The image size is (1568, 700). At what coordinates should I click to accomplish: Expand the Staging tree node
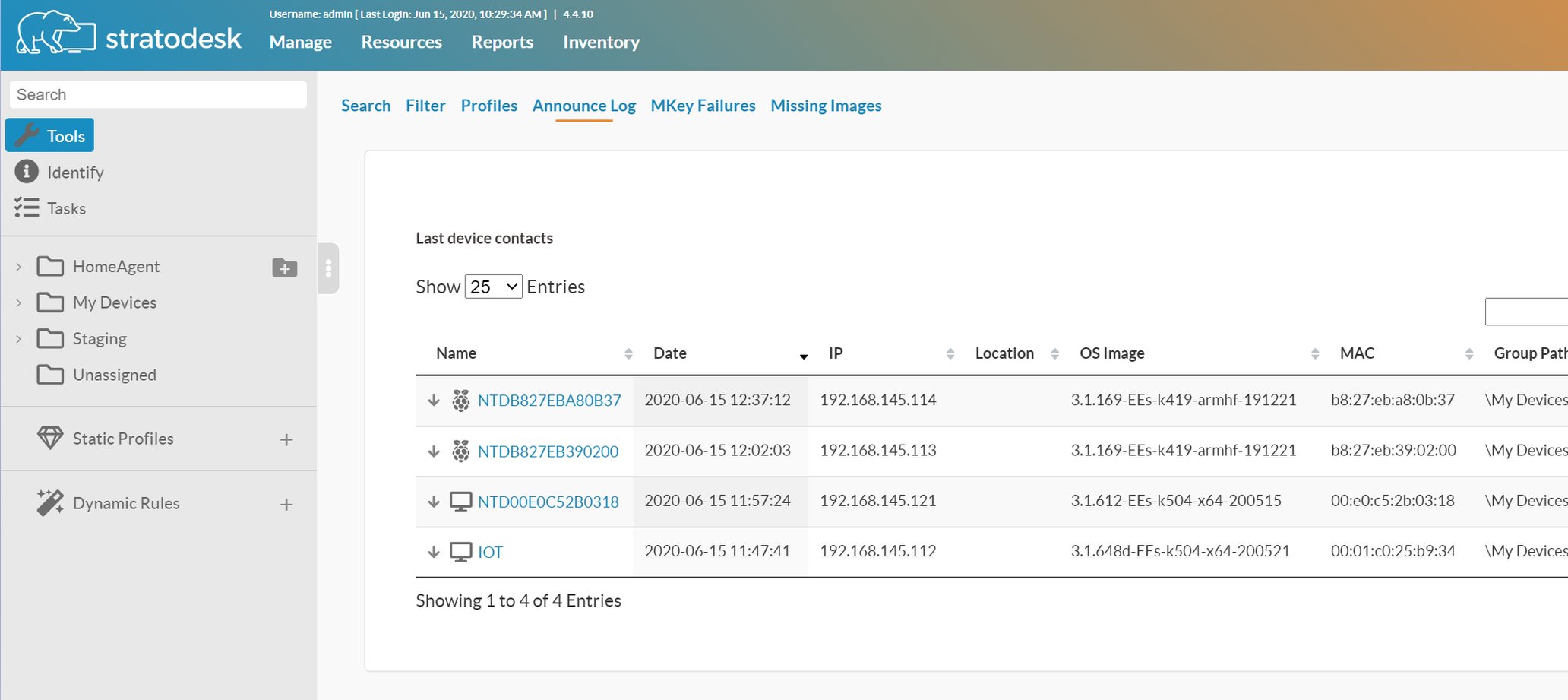pos(19,339)
